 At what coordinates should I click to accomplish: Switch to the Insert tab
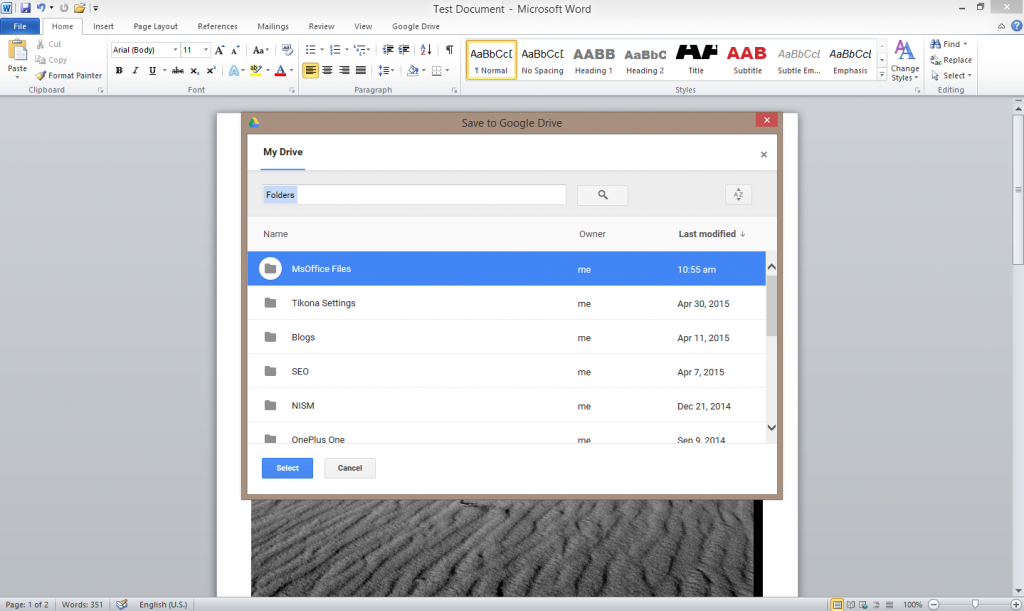pyautogui.click(x=103, y=26)
